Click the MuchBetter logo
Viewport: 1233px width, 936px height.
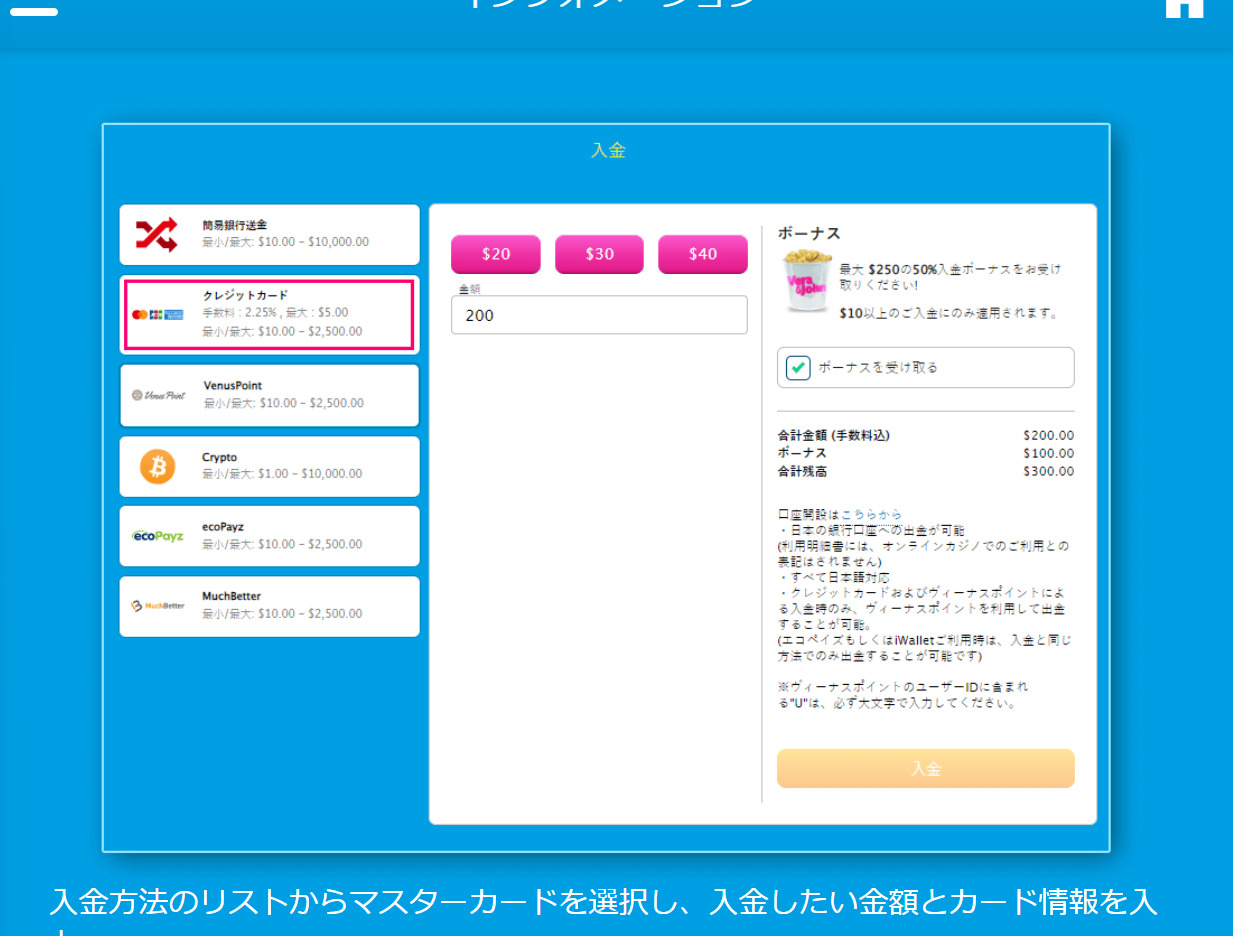point(158,606)
